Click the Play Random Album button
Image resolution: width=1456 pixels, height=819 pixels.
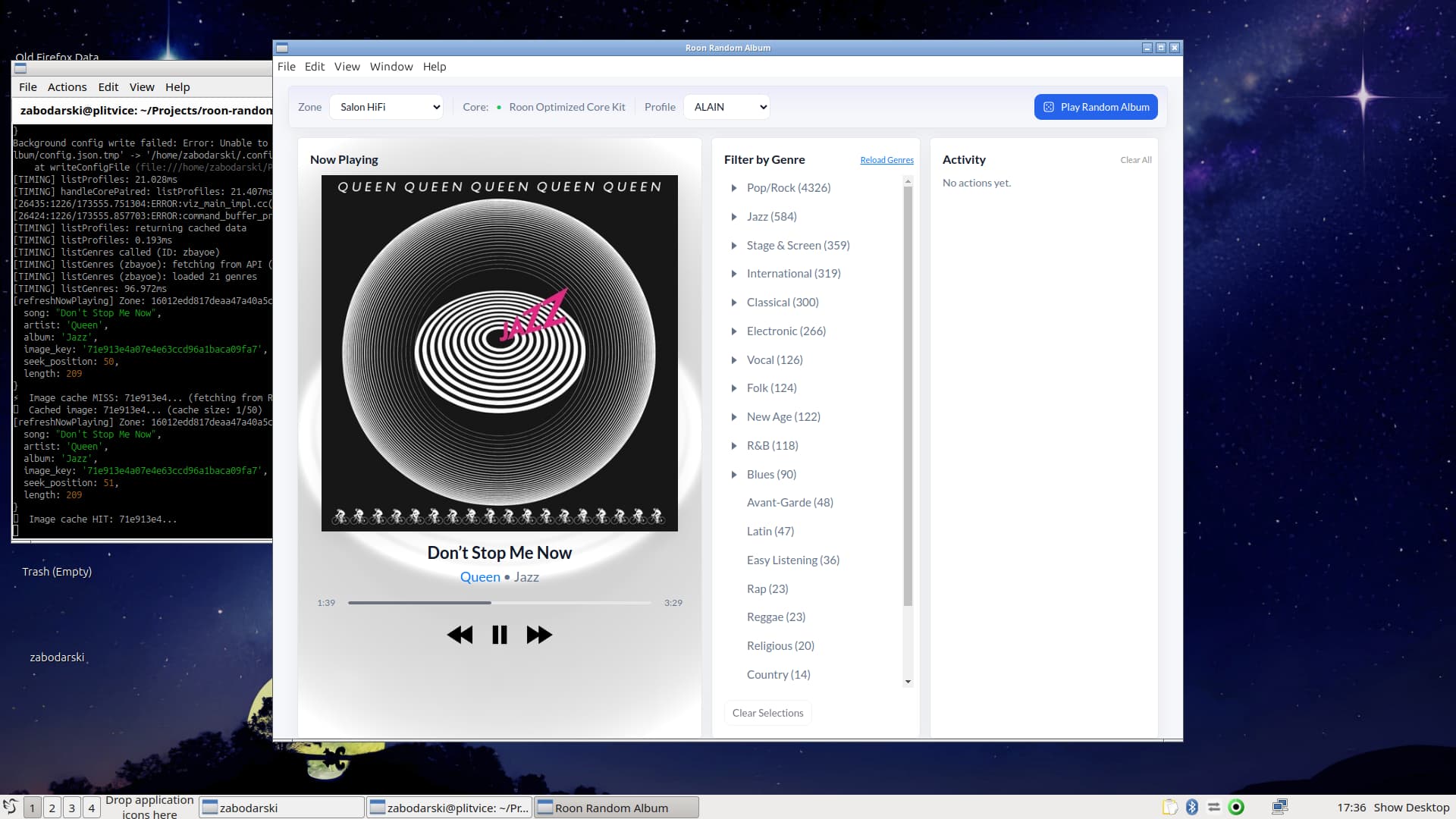(1096, 107)
